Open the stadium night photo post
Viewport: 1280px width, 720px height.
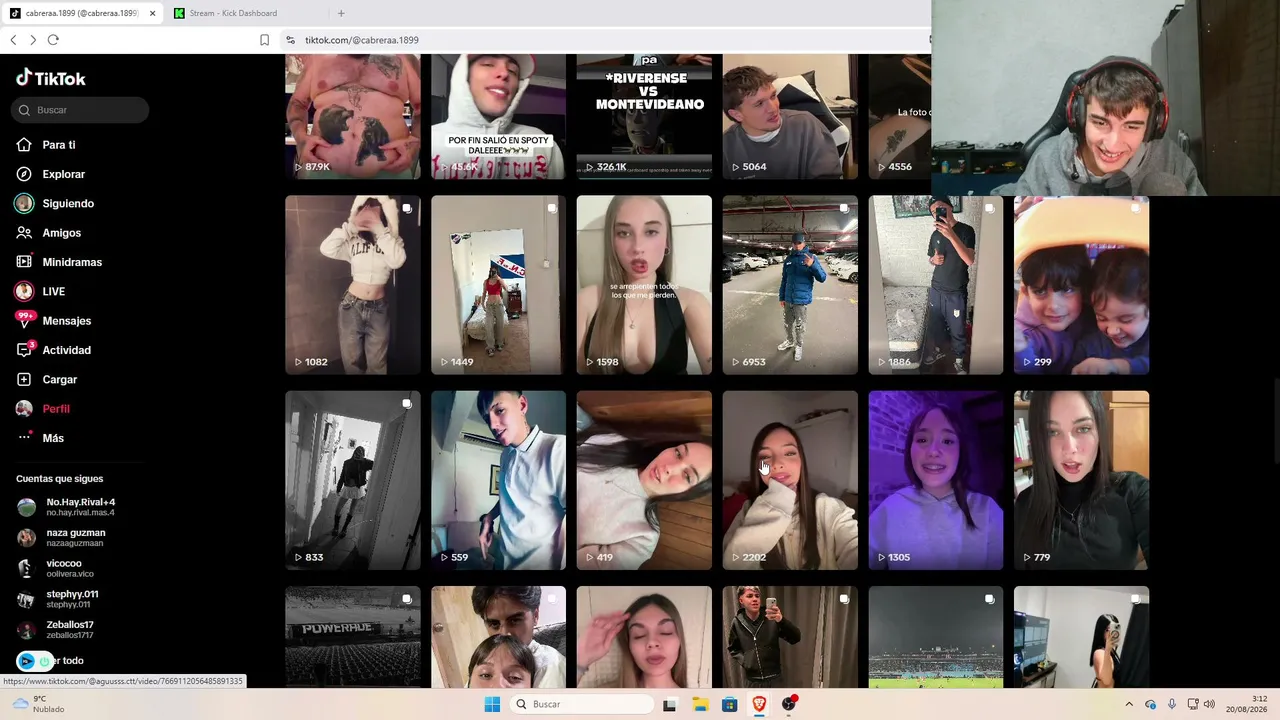936,637
